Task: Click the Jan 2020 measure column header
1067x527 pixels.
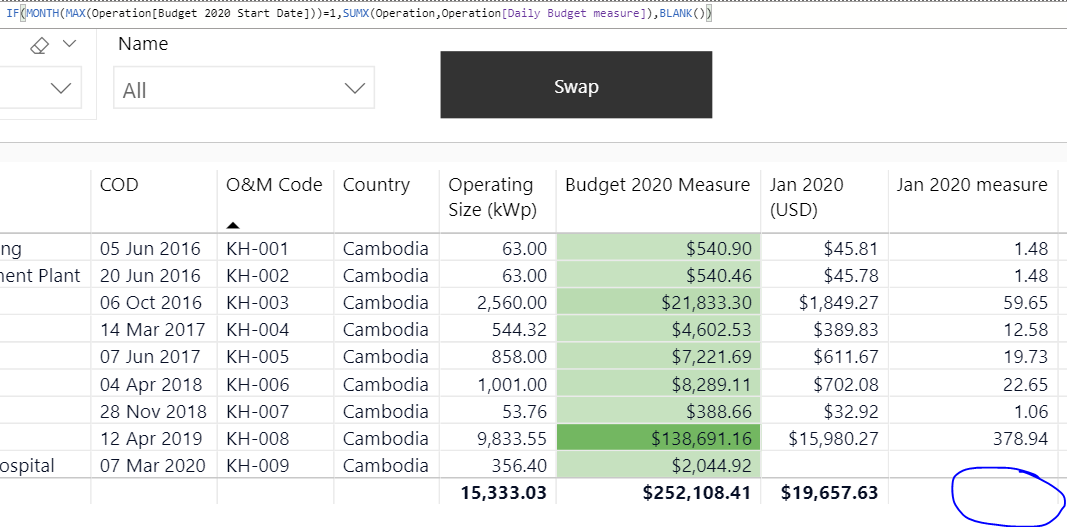Action: pyautogui.click(x=972, y=185)
